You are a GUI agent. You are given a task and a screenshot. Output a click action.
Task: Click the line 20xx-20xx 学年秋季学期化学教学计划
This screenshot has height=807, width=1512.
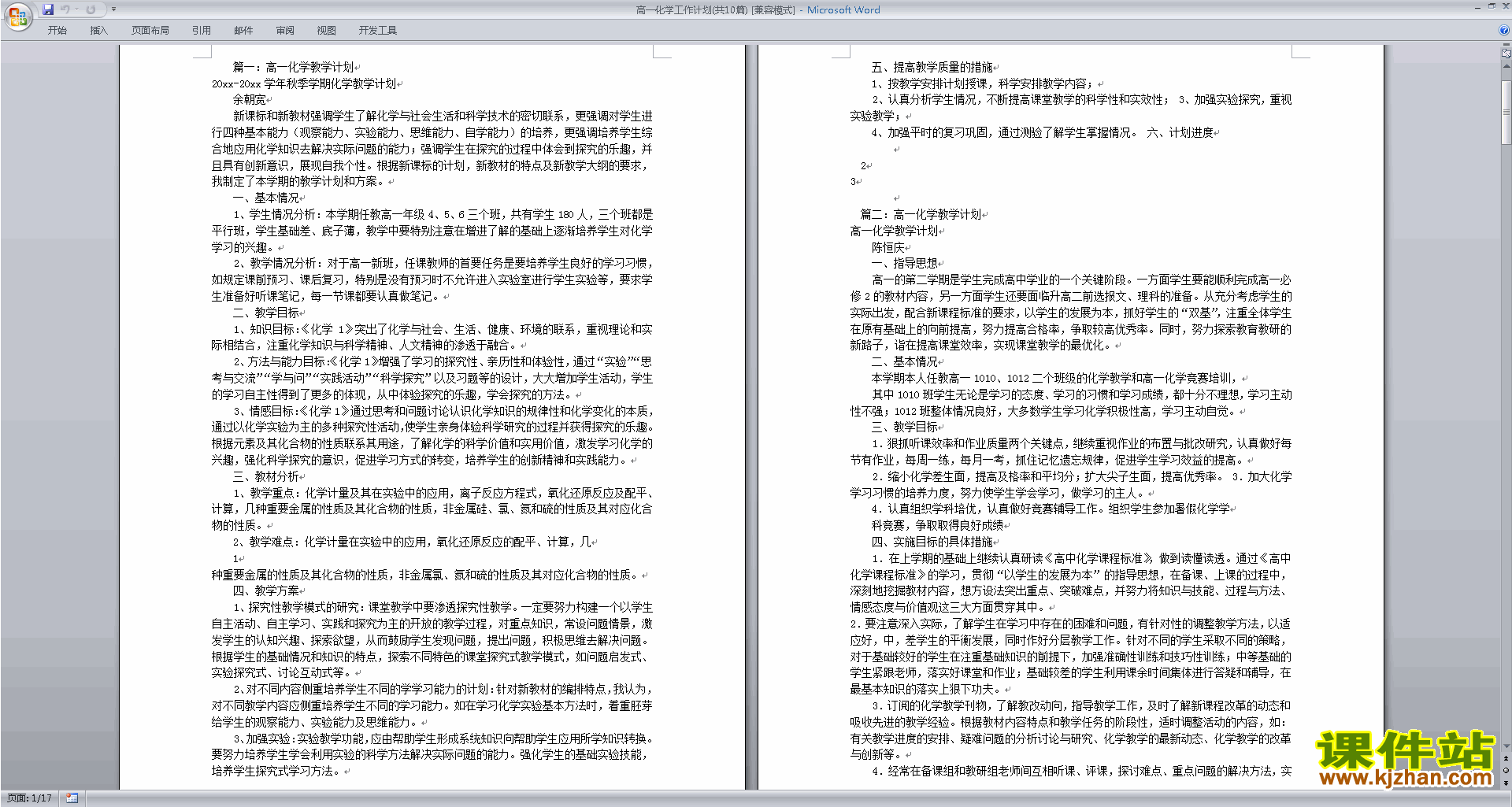(303, 83)
